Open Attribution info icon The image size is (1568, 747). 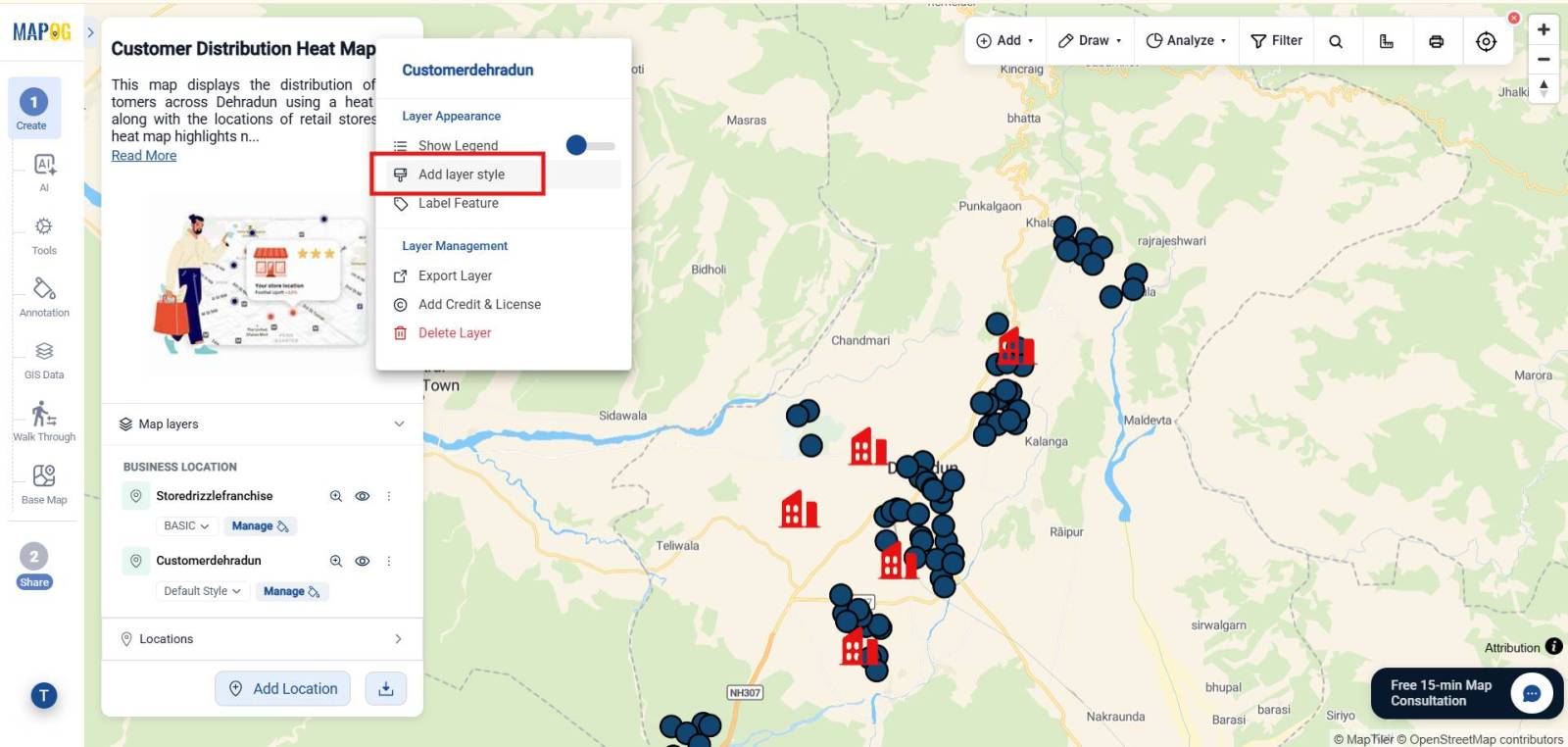[x=1553, y=646]
